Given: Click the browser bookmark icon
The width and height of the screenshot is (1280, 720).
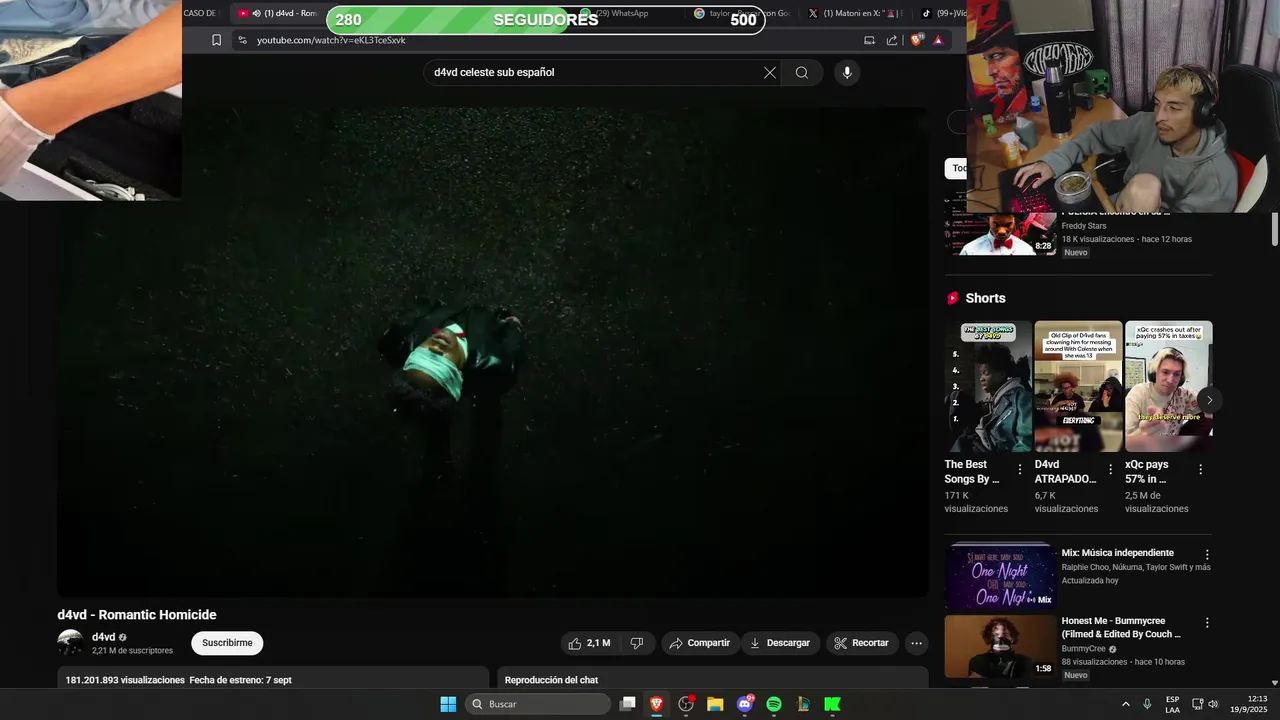Looking at the screenshot, I should [x=216, y=40].
